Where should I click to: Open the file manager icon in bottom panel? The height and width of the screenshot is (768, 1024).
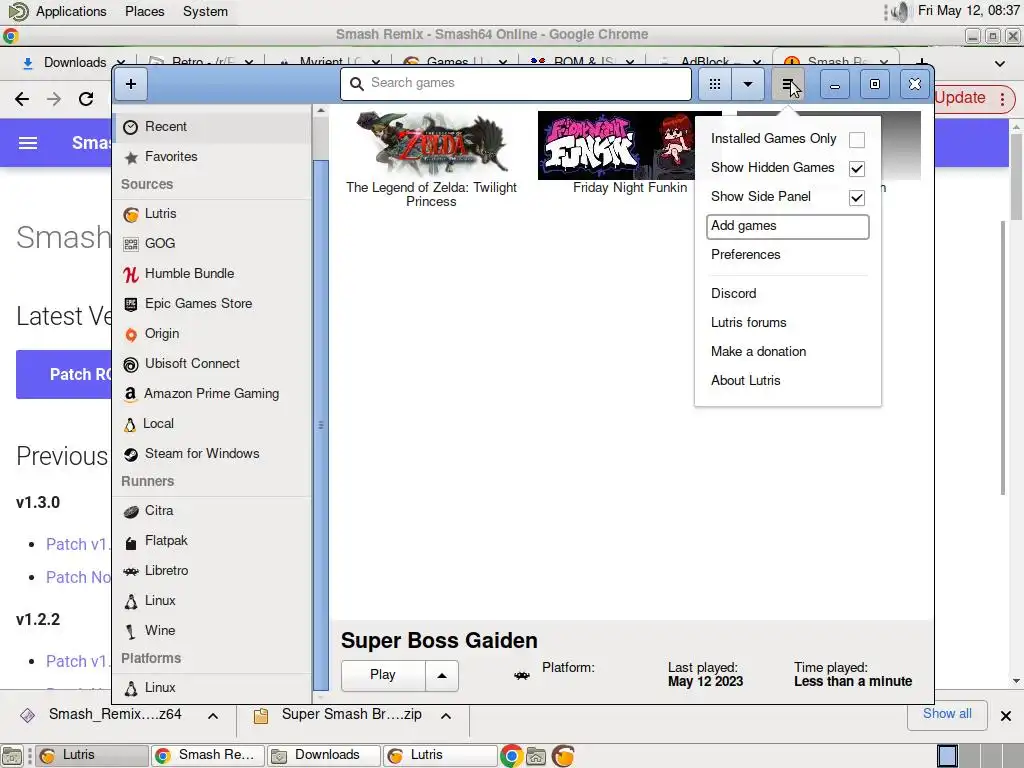click(x=536, y=756)
